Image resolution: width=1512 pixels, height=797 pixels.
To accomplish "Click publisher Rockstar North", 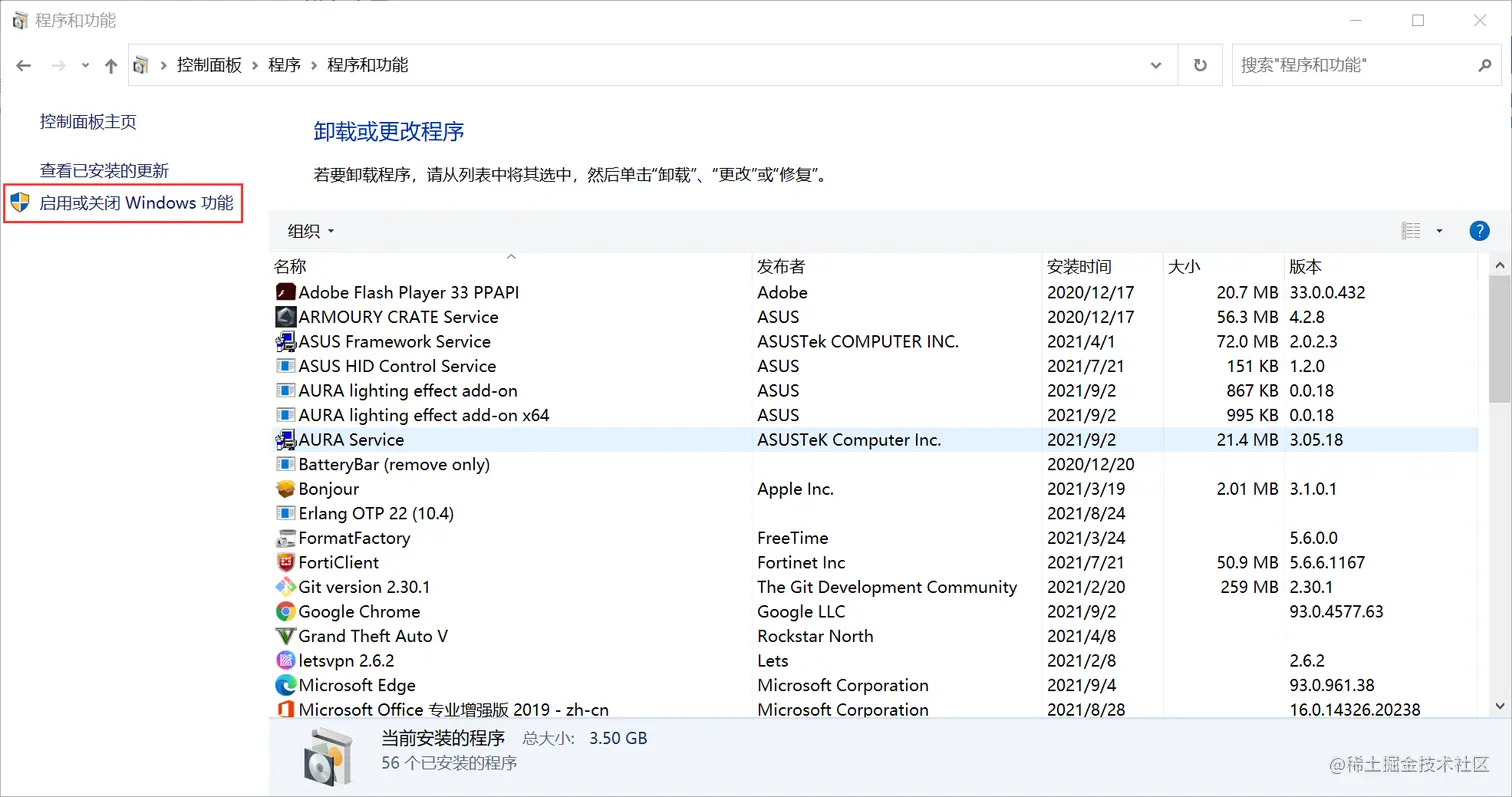I will [815, 636].
